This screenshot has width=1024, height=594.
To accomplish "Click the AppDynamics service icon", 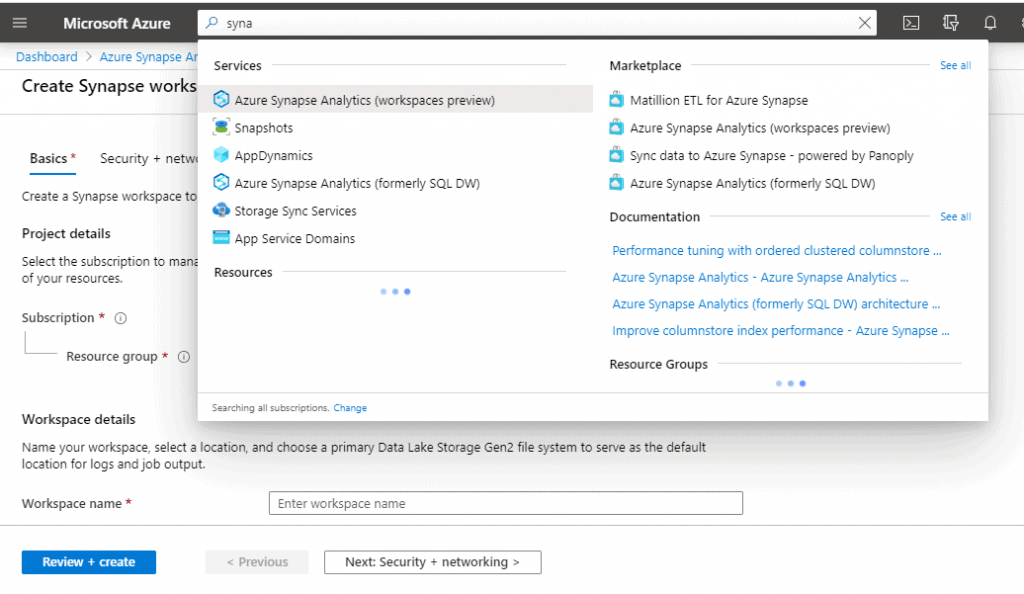I will (x=221, y=156).
